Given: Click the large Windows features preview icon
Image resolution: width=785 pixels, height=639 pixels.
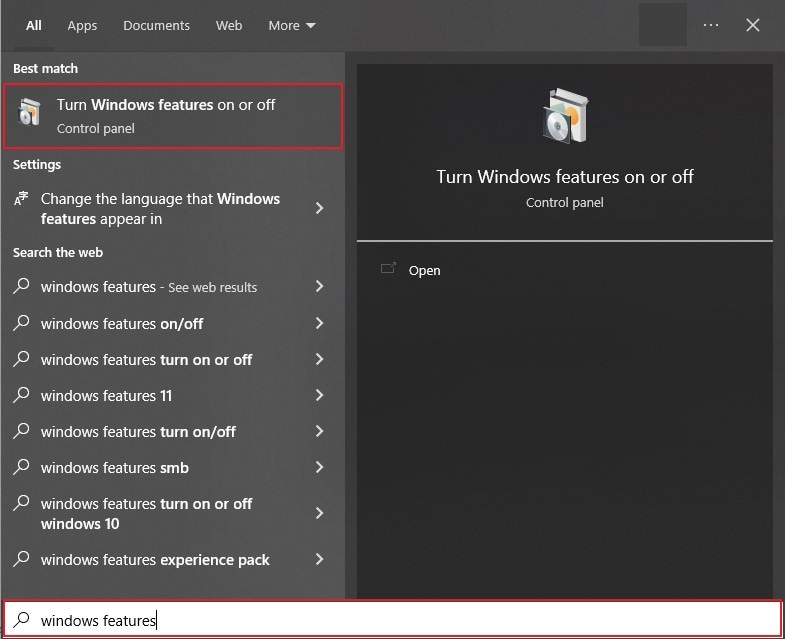Looking at the screenshot, I should tap(565, 116).
